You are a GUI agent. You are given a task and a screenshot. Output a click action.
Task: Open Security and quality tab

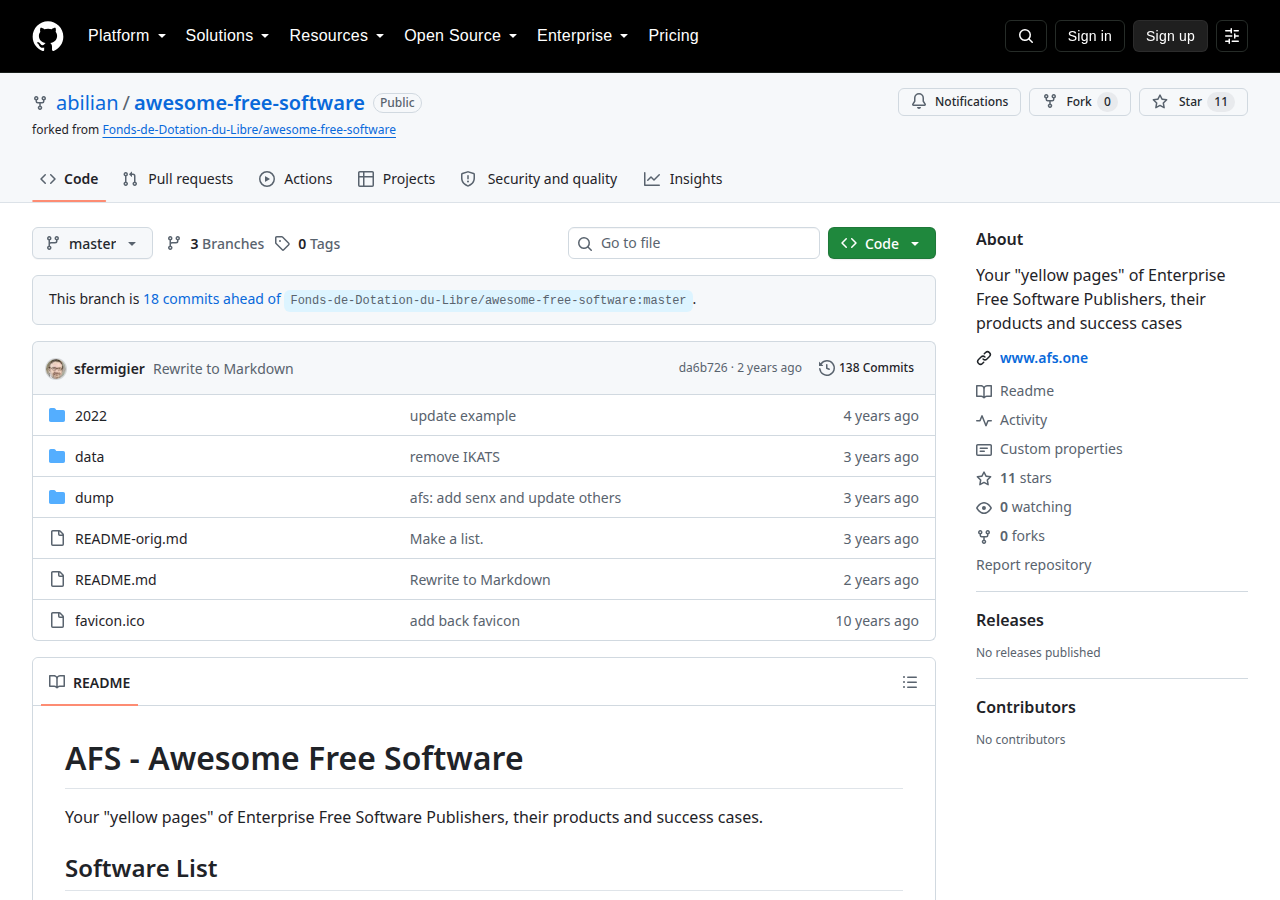[539, 179]
